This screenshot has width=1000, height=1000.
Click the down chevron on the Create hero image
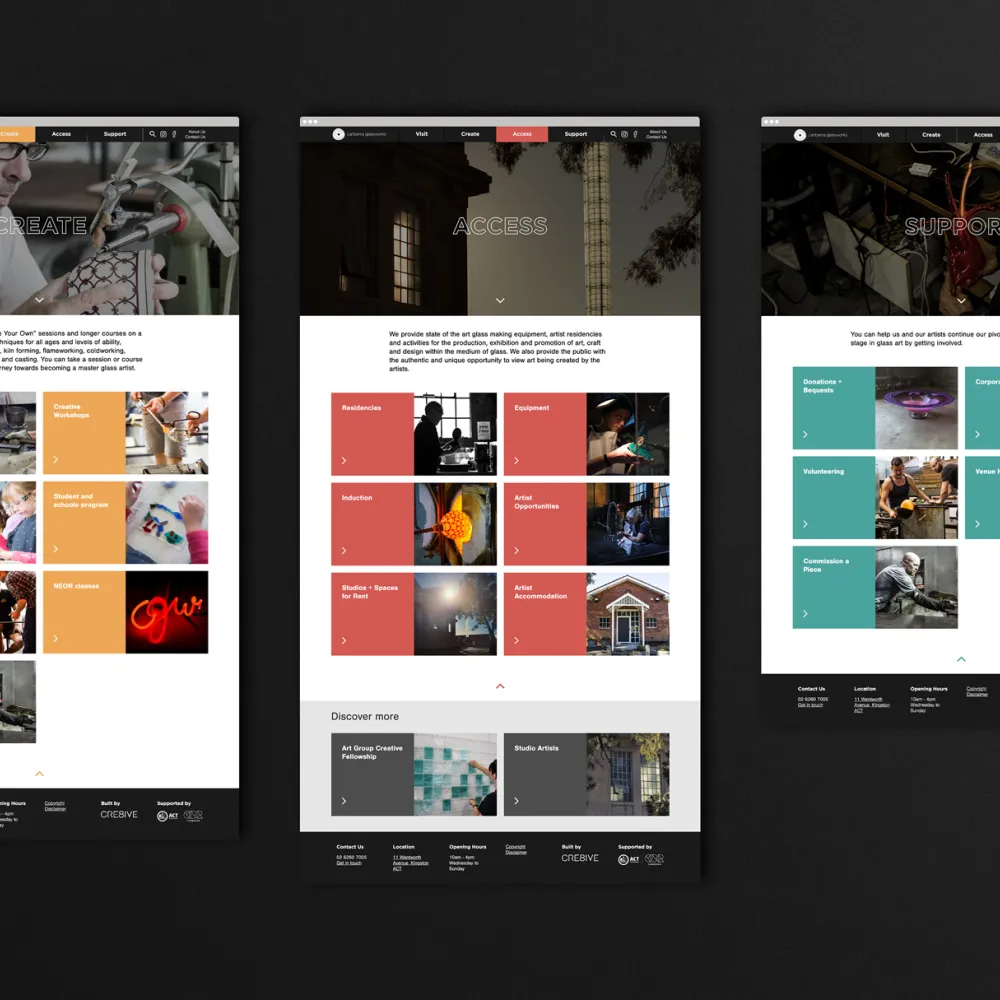(40, 300)
